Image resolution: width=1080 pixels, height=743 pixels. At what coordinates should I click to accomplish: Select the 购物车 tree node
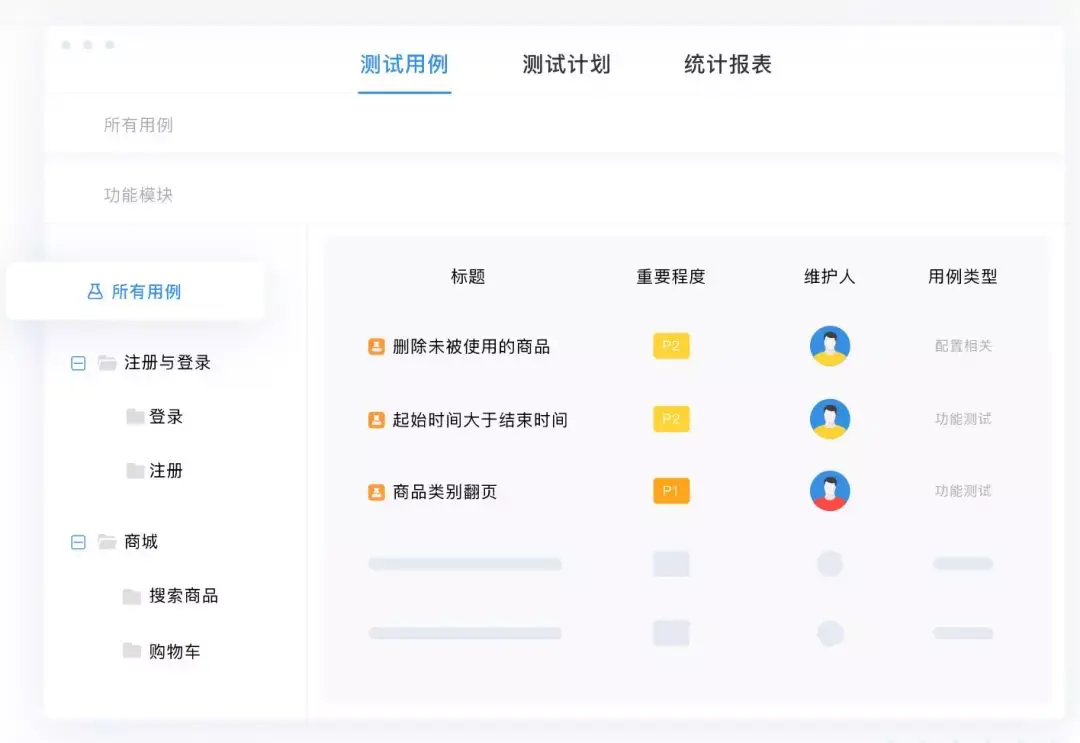tap(175, 651)
